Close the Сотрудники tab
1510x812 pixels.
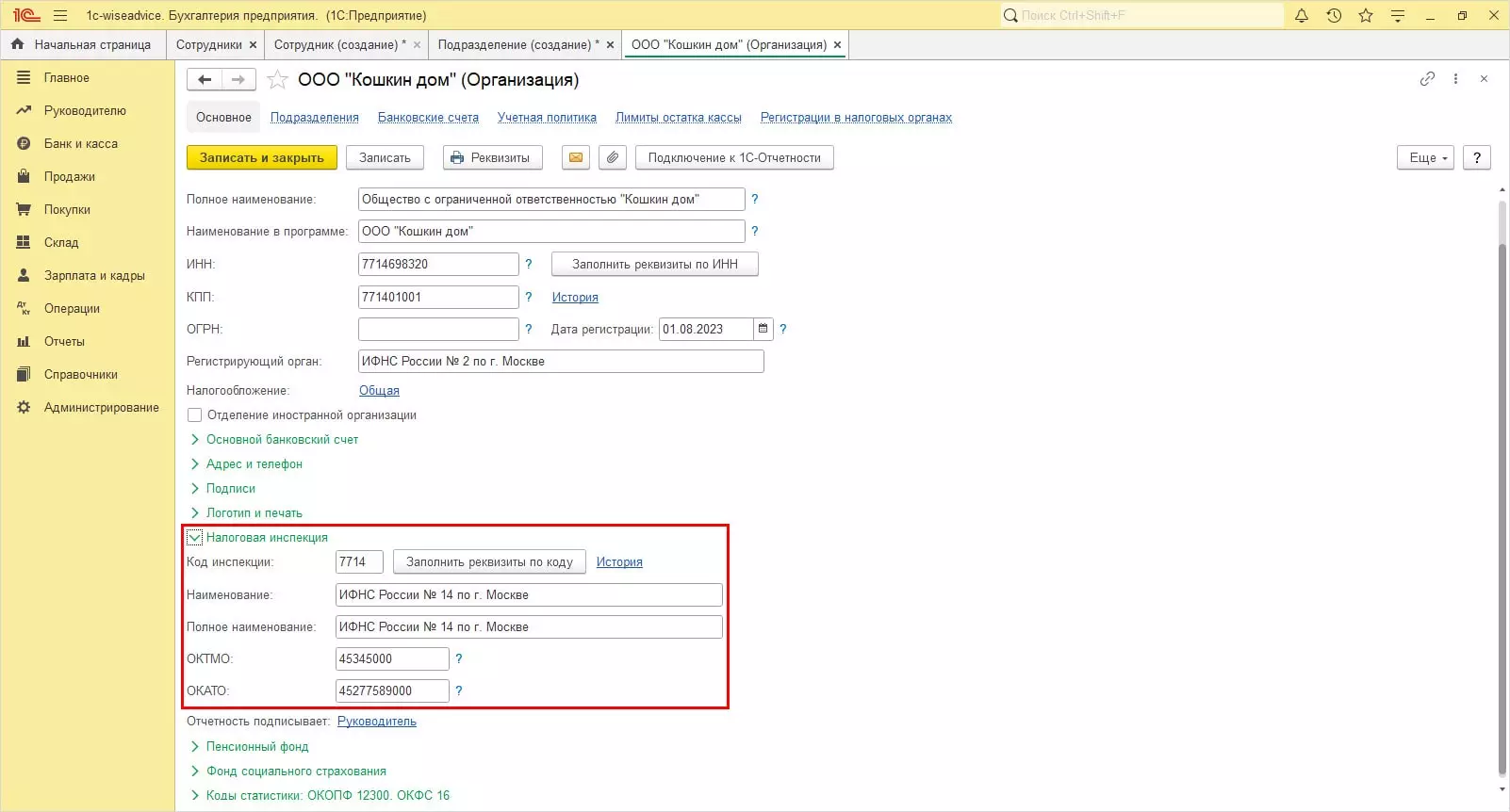coord(253,44)
